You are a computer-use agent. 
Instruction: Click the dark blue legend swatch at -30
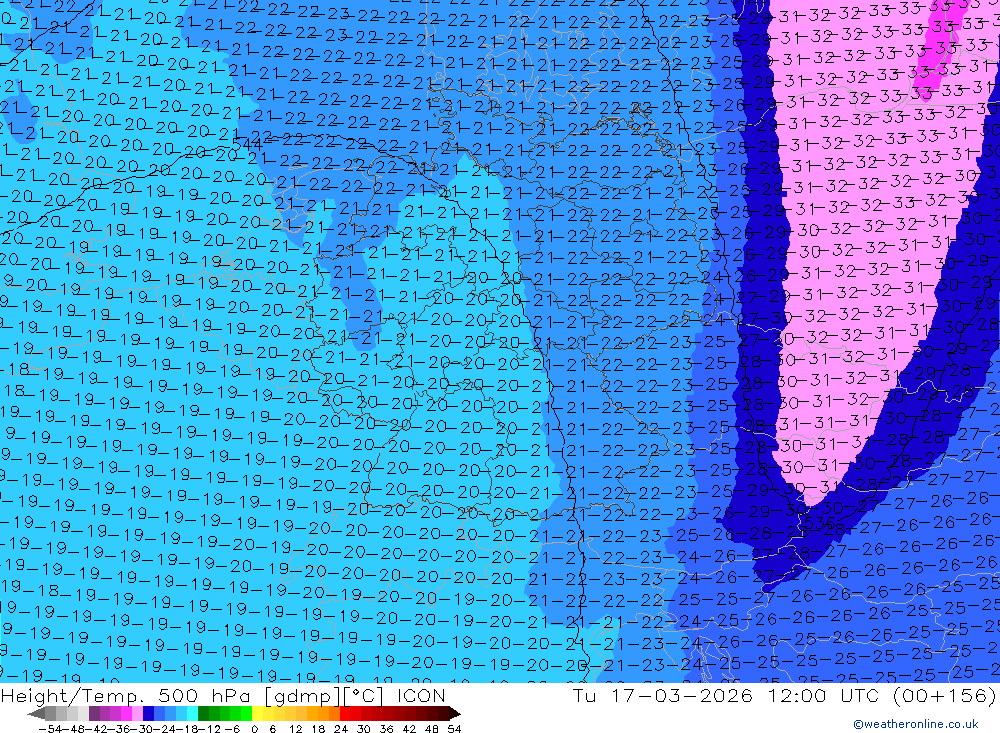[148, 713]
